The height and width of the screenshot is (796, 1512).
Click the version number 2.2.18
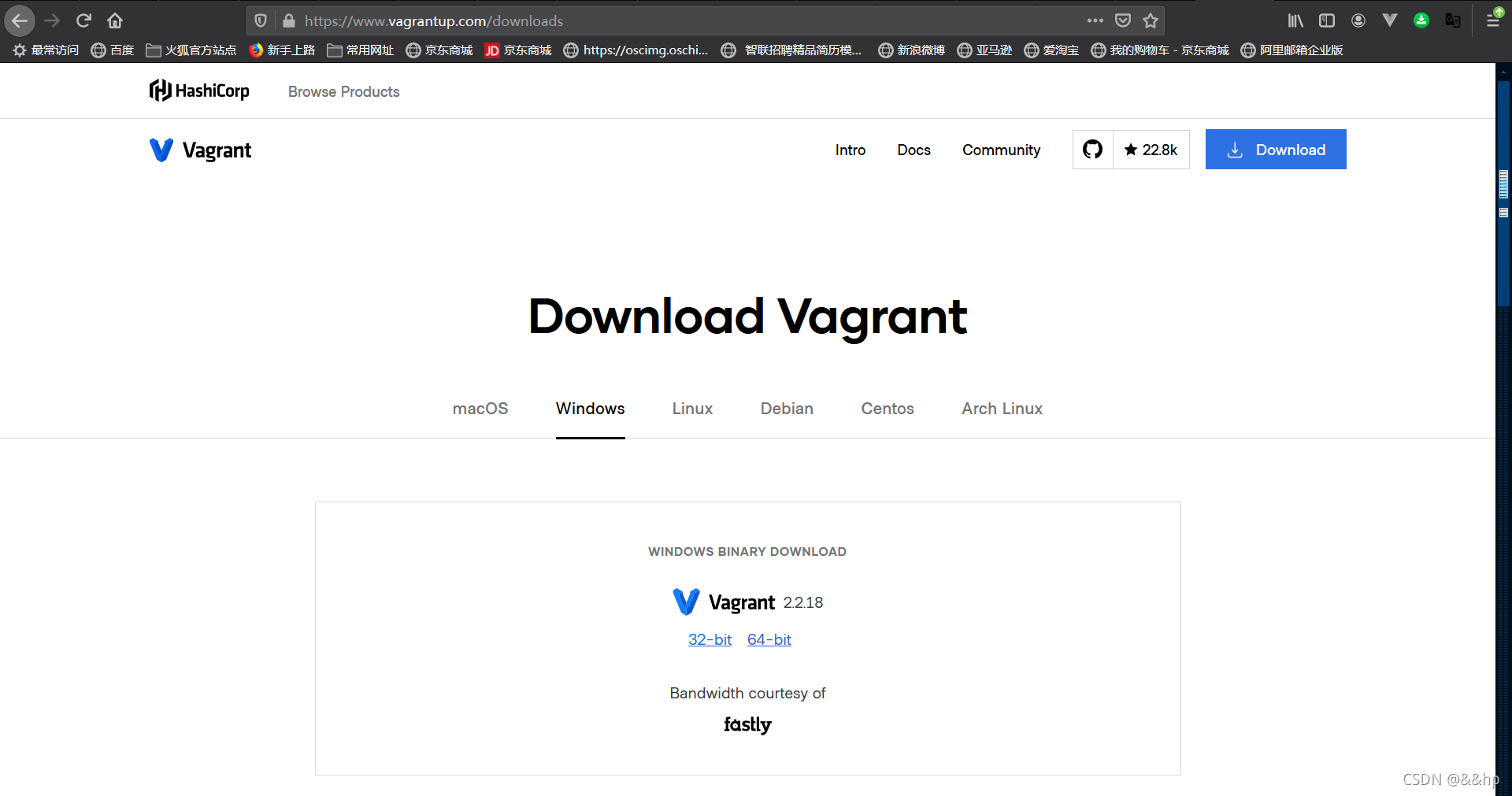pos(803,603)
